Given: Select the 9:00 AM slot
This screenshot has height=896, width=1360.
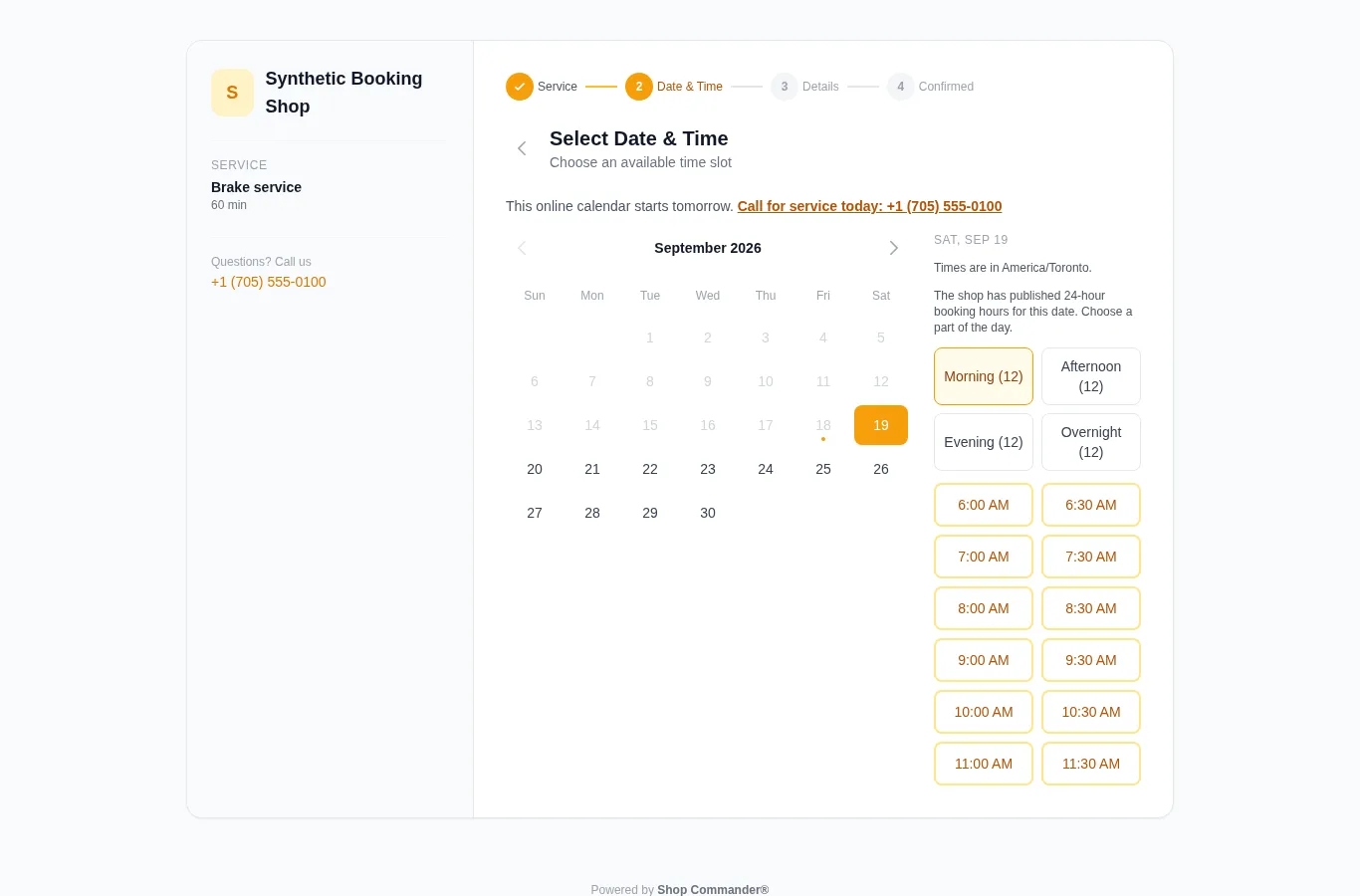Looking at the screenshot, I should [984, 660].
